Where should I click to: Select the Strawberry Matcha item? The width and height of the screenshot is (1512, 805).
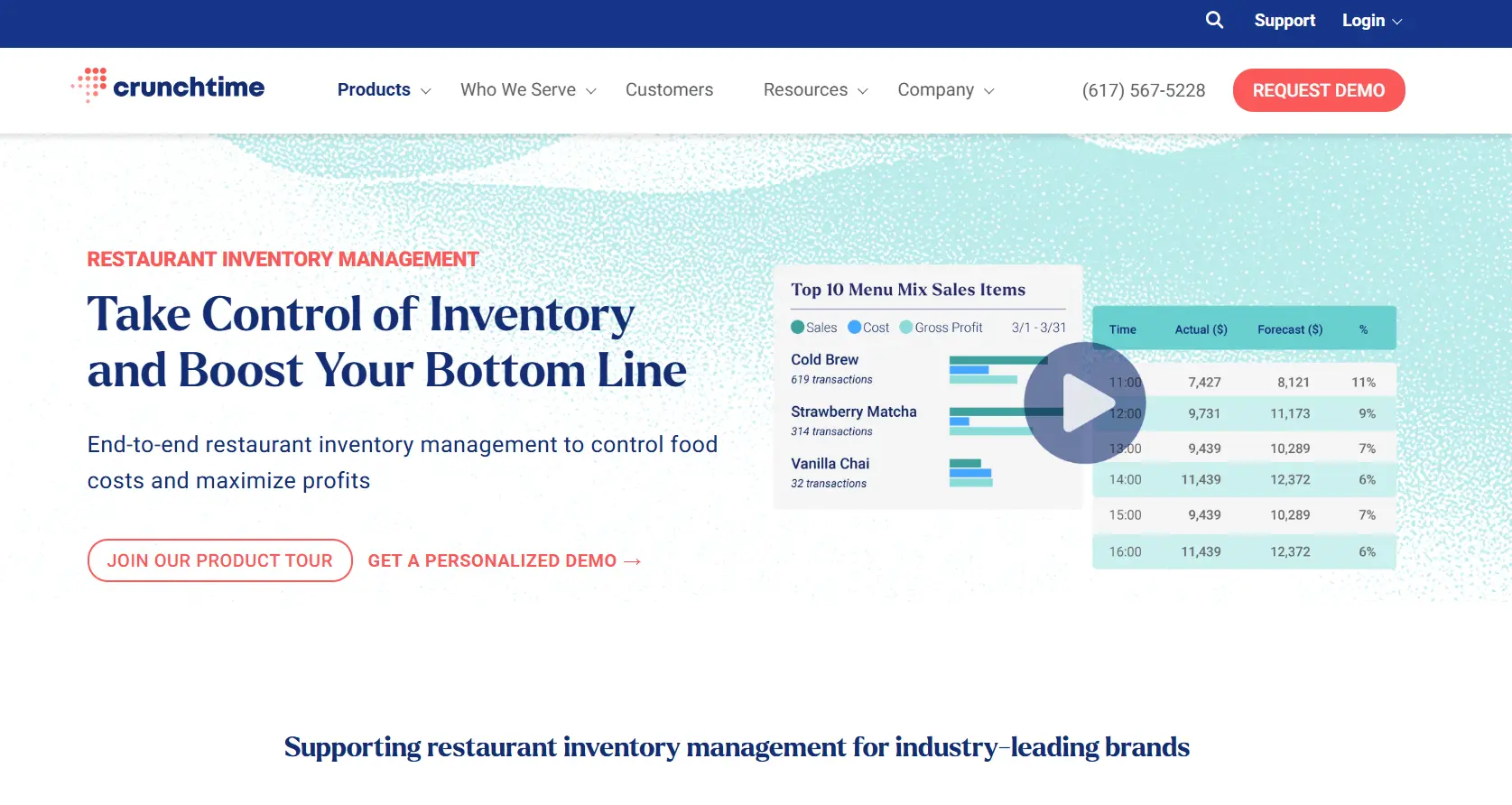pyautogui.click(x=854, y=412)
